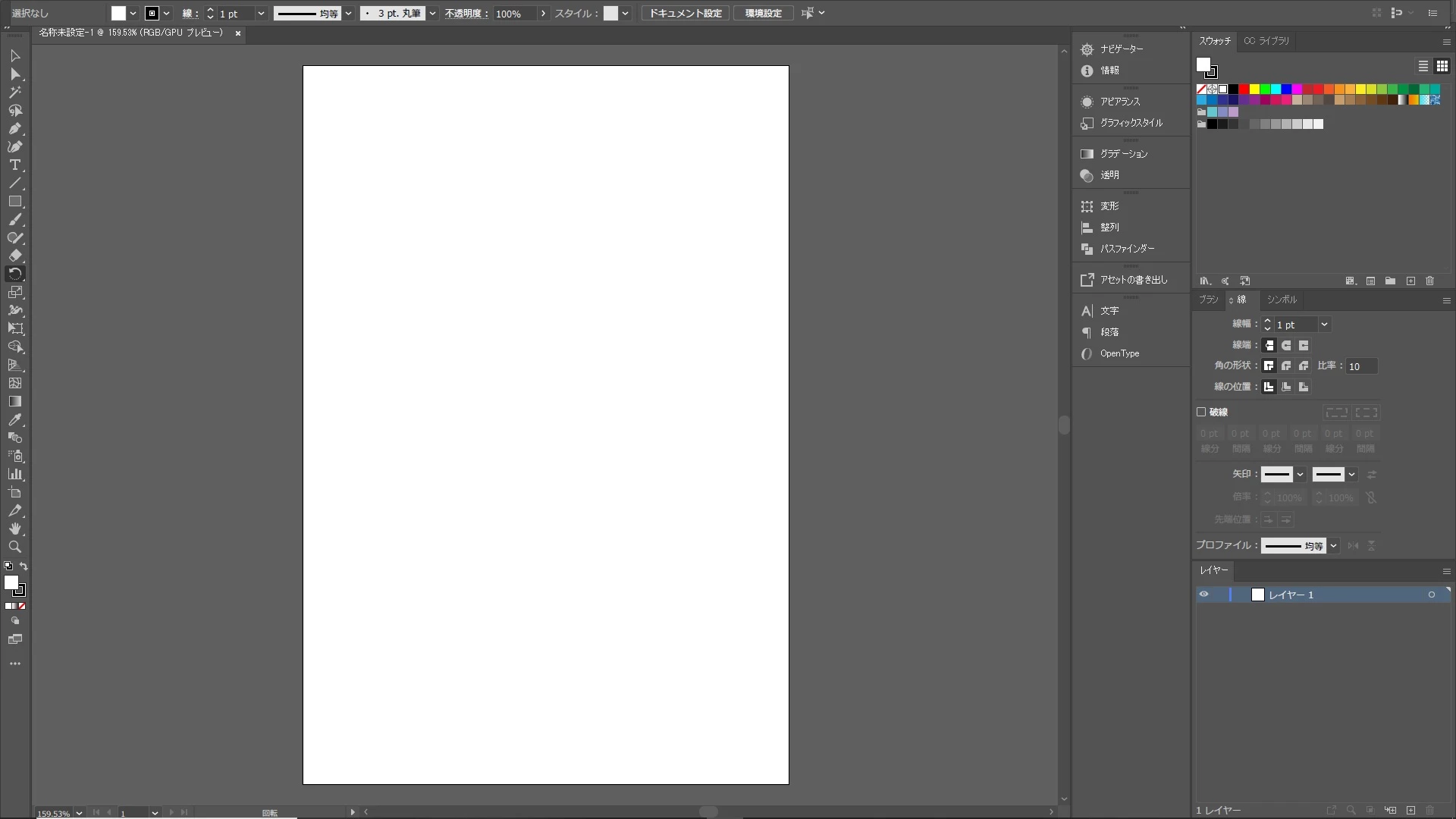
Task: Click the ドキュメント設定 button
Action: tap(685, 14)
